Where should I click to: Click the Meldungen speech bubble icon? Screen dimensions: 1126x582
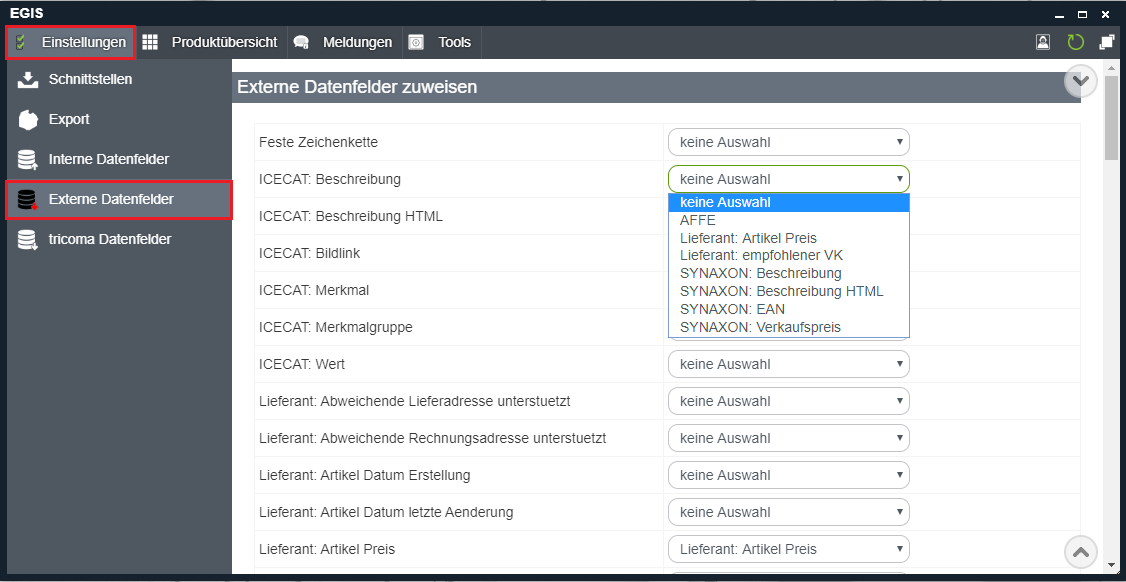301,42
